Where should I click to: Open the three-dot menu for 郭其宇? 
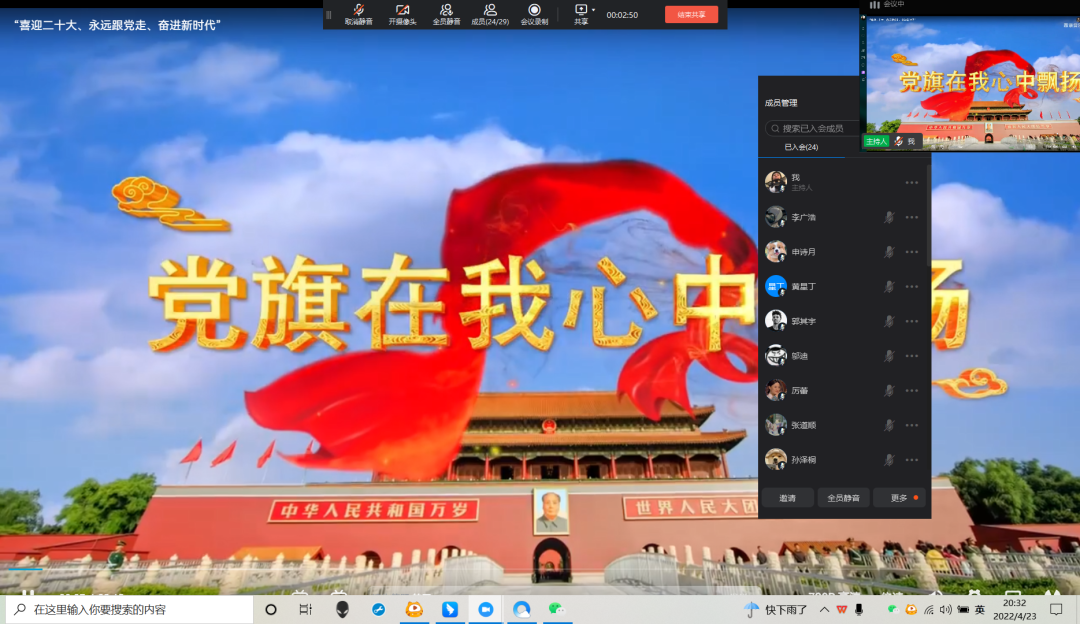coord(911,321)
